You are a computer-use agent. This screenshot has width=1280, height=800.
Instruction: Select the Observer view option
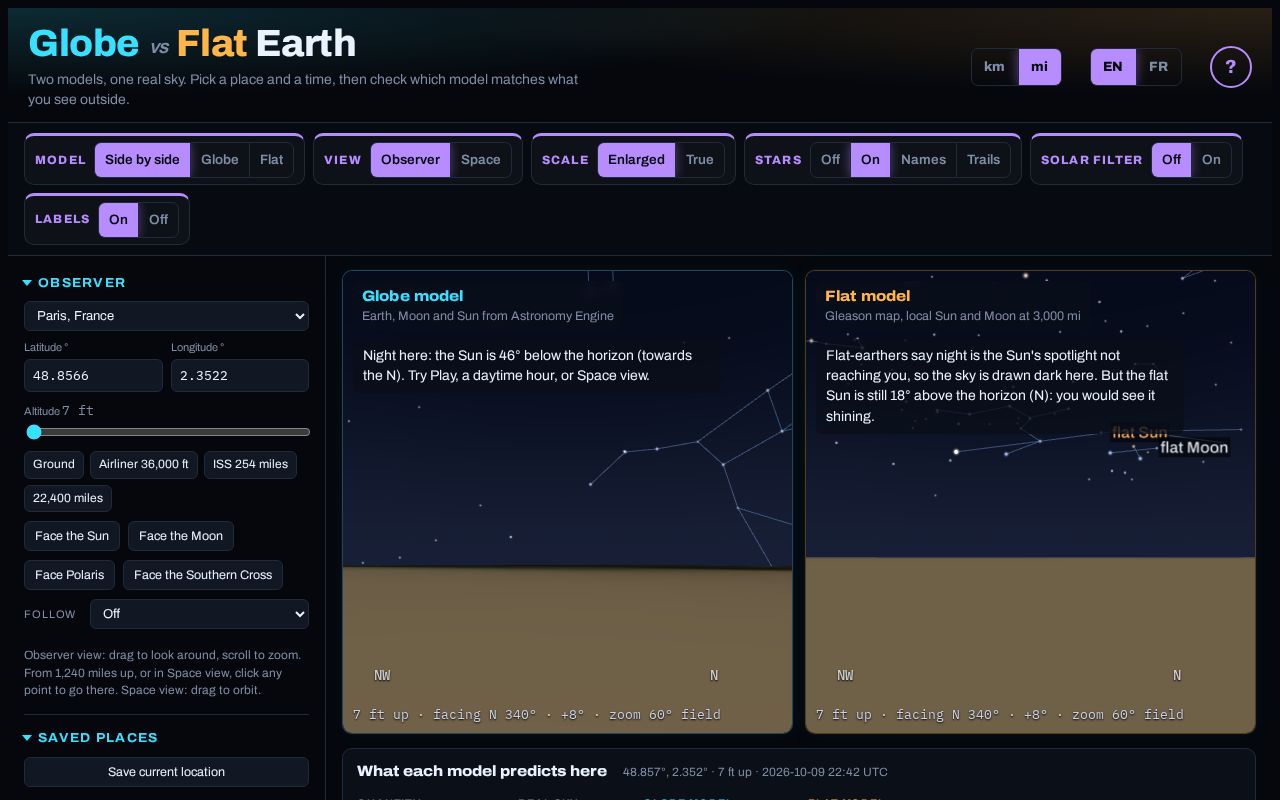click(410, 160)
